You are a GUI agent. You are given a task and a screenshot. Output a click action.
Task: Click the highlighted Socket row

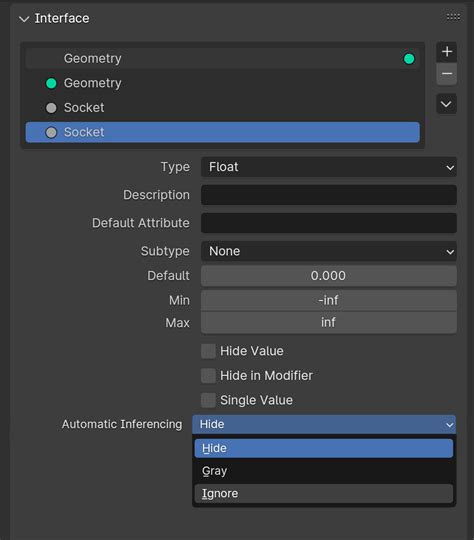(223, 132)
